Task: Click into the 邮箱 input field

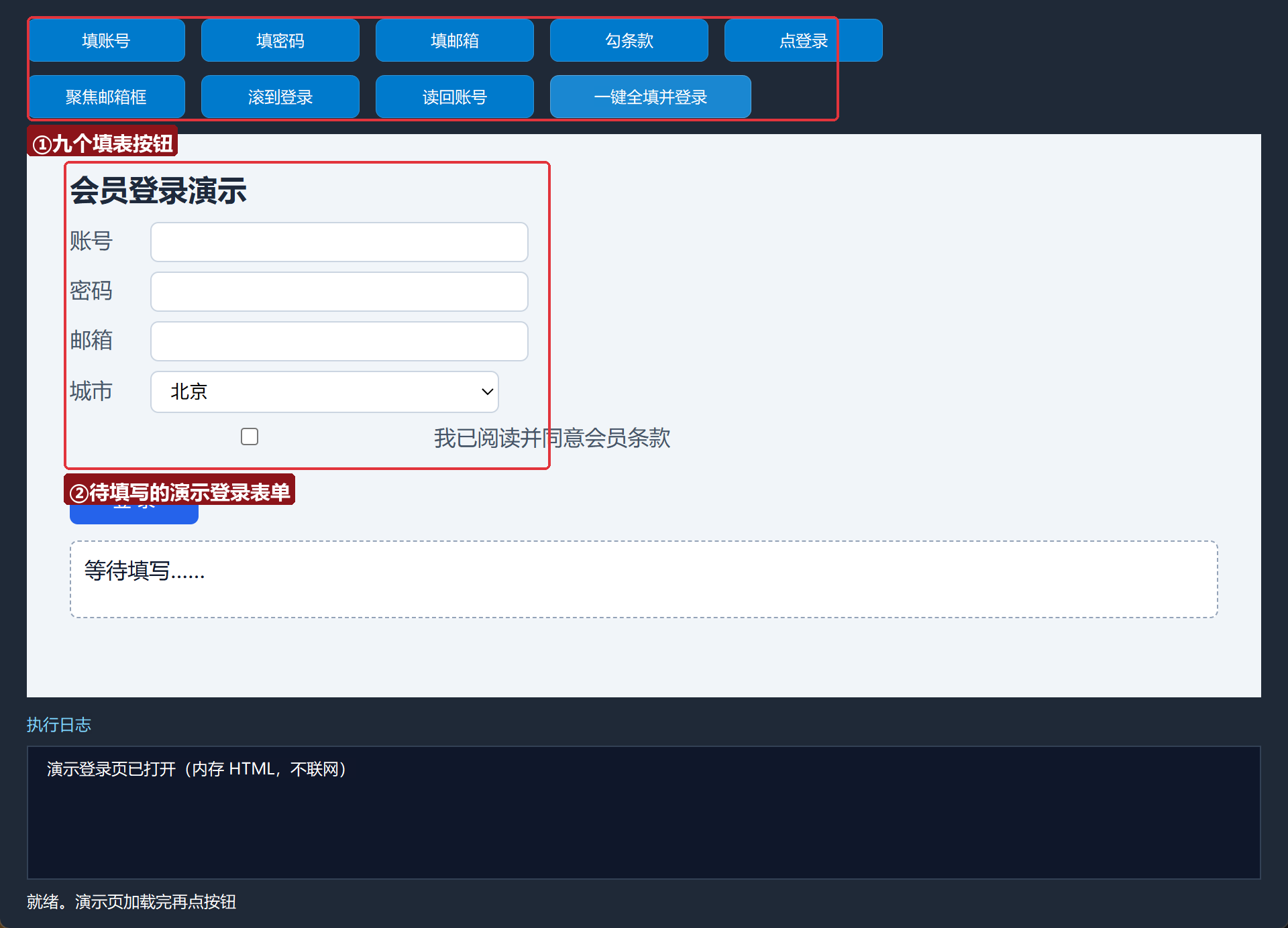Action: pyautogui.click(x=339, y=341)
